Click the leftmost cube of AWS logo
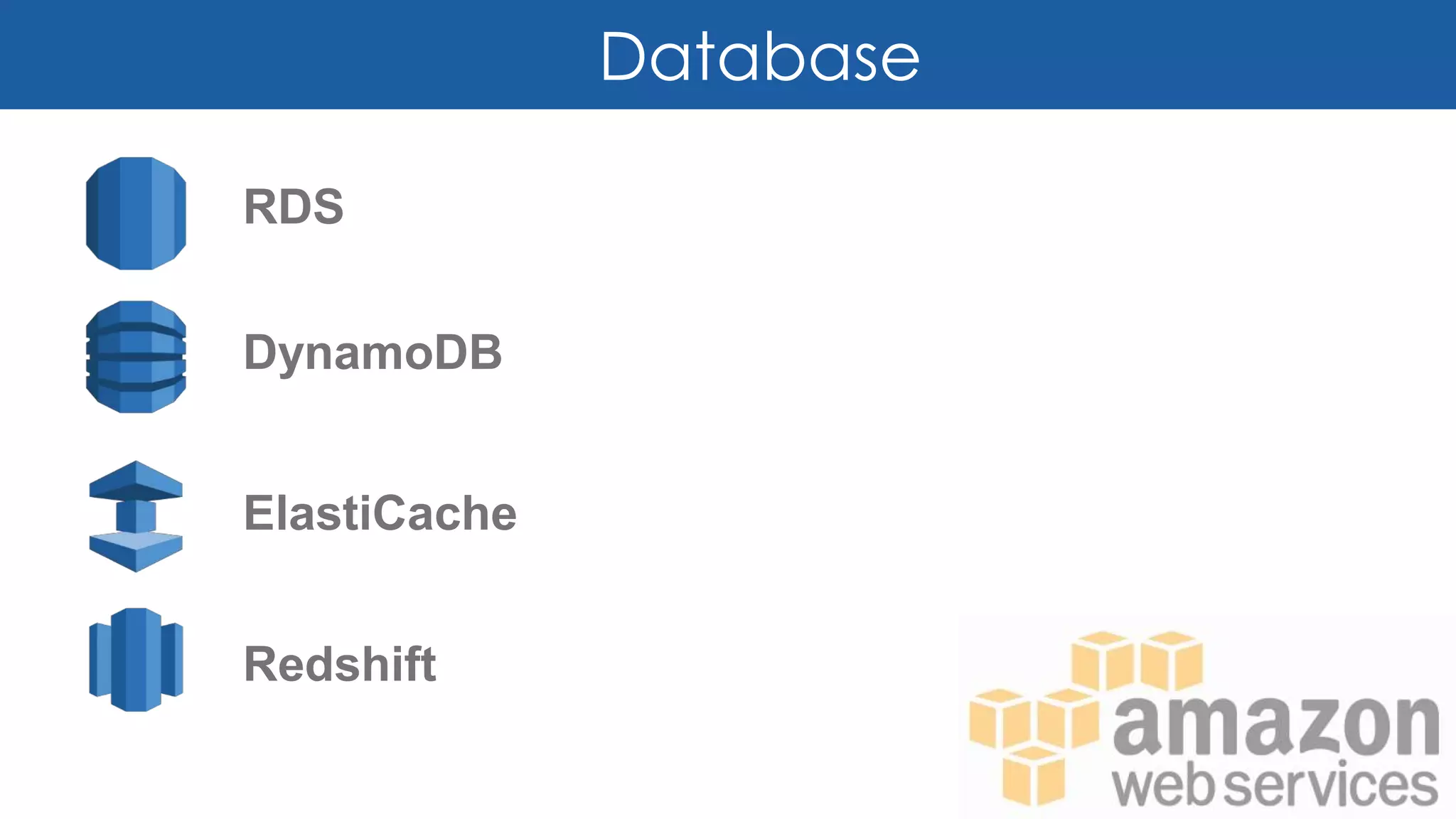Image resolution: width=1456 pixels, height=819 pixels. click(999, 718)
